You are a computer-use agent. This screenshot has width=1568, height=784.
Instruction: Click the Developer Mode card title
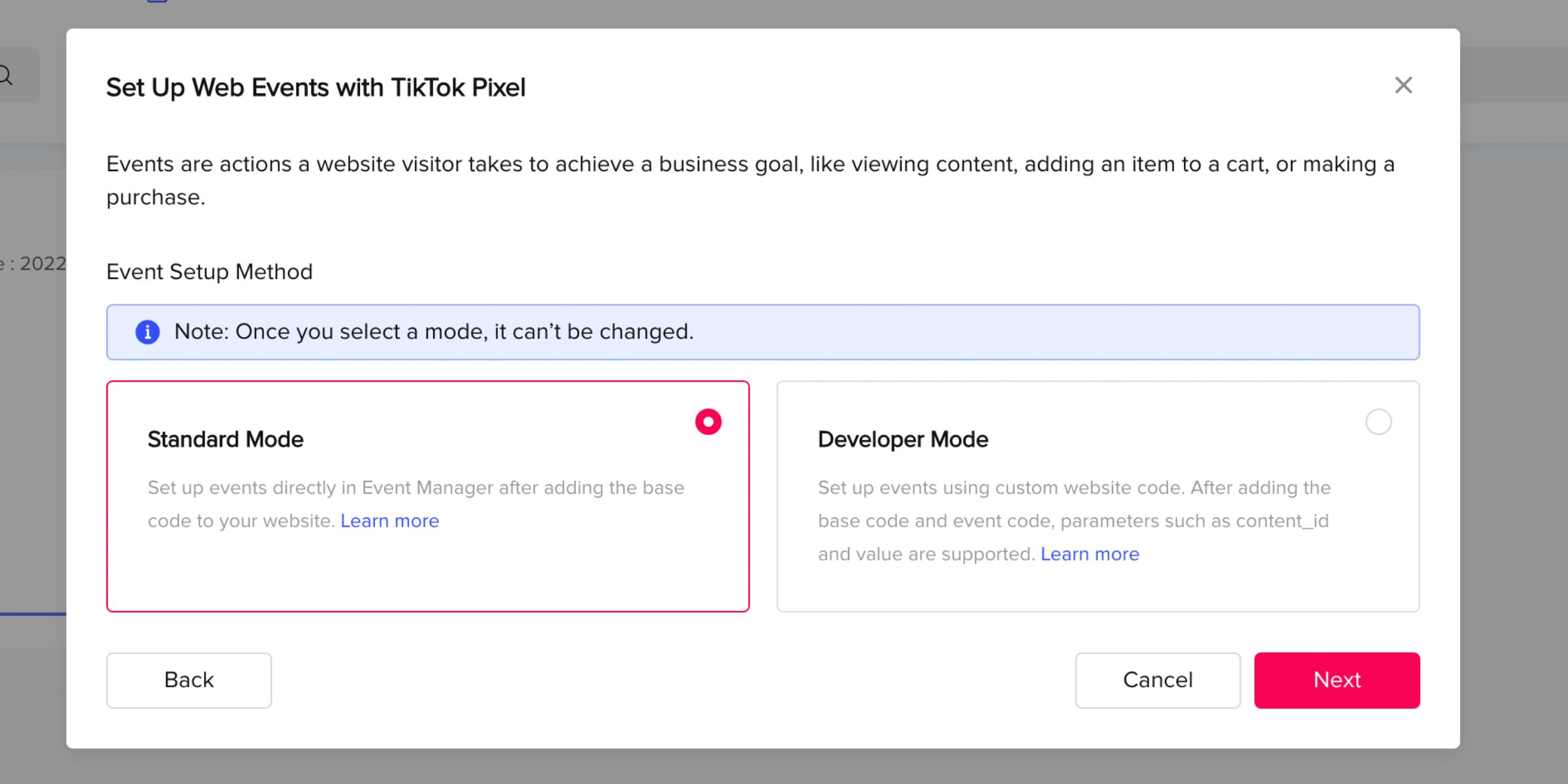click(x=903, y=440)
